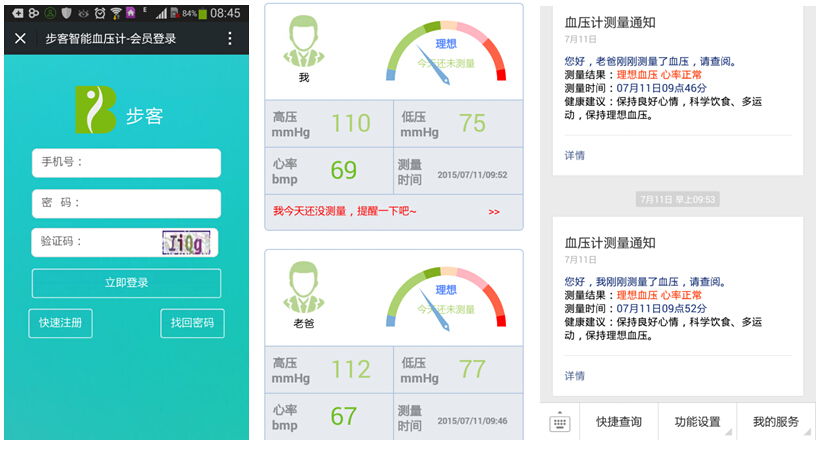Close the login page with X icon
The height and width of the screenshot is (456, 817).
pos(20,39)
